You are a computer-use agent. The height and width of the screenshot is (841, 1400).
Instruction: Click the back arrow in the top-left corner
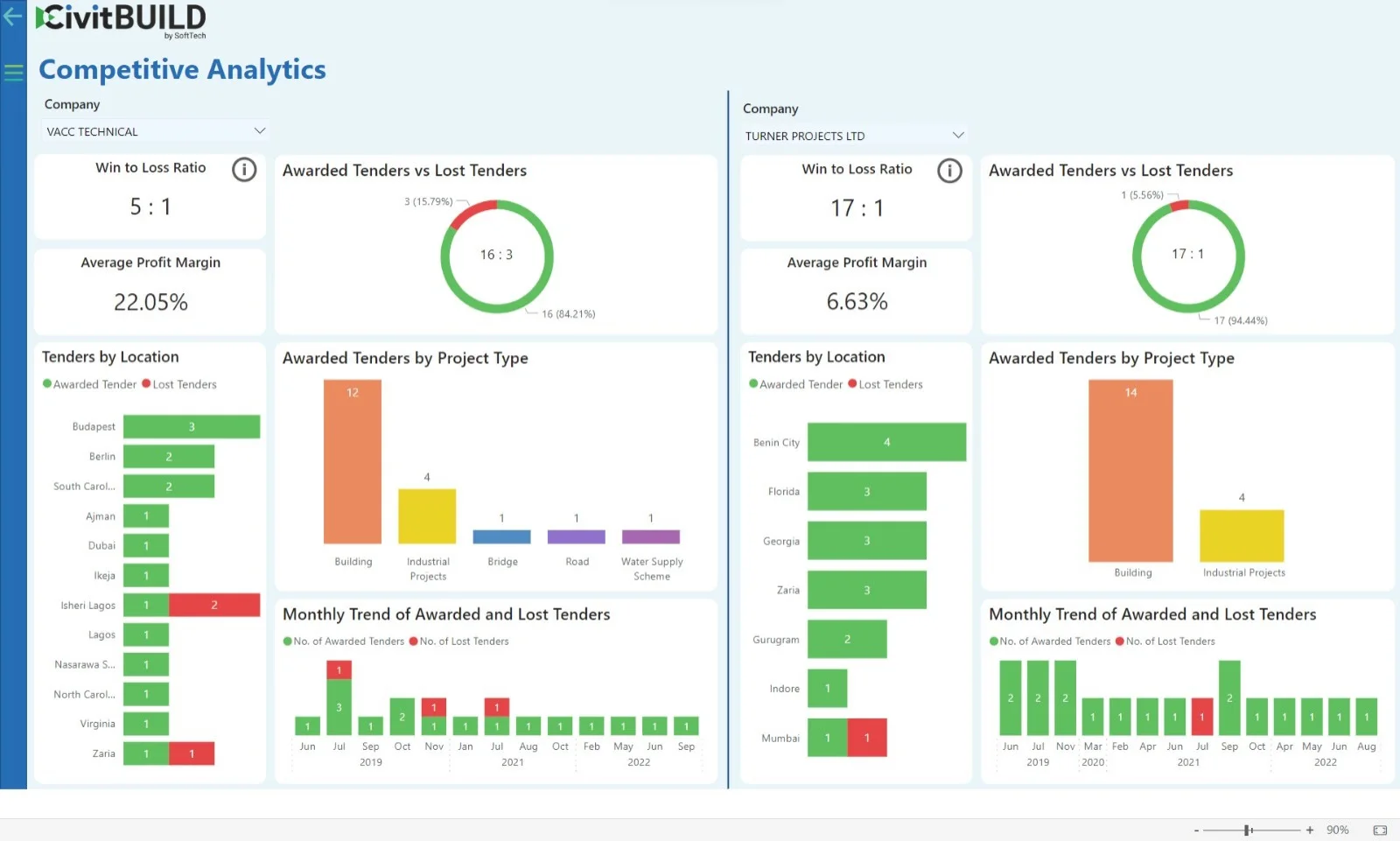[x=12, y=16]
